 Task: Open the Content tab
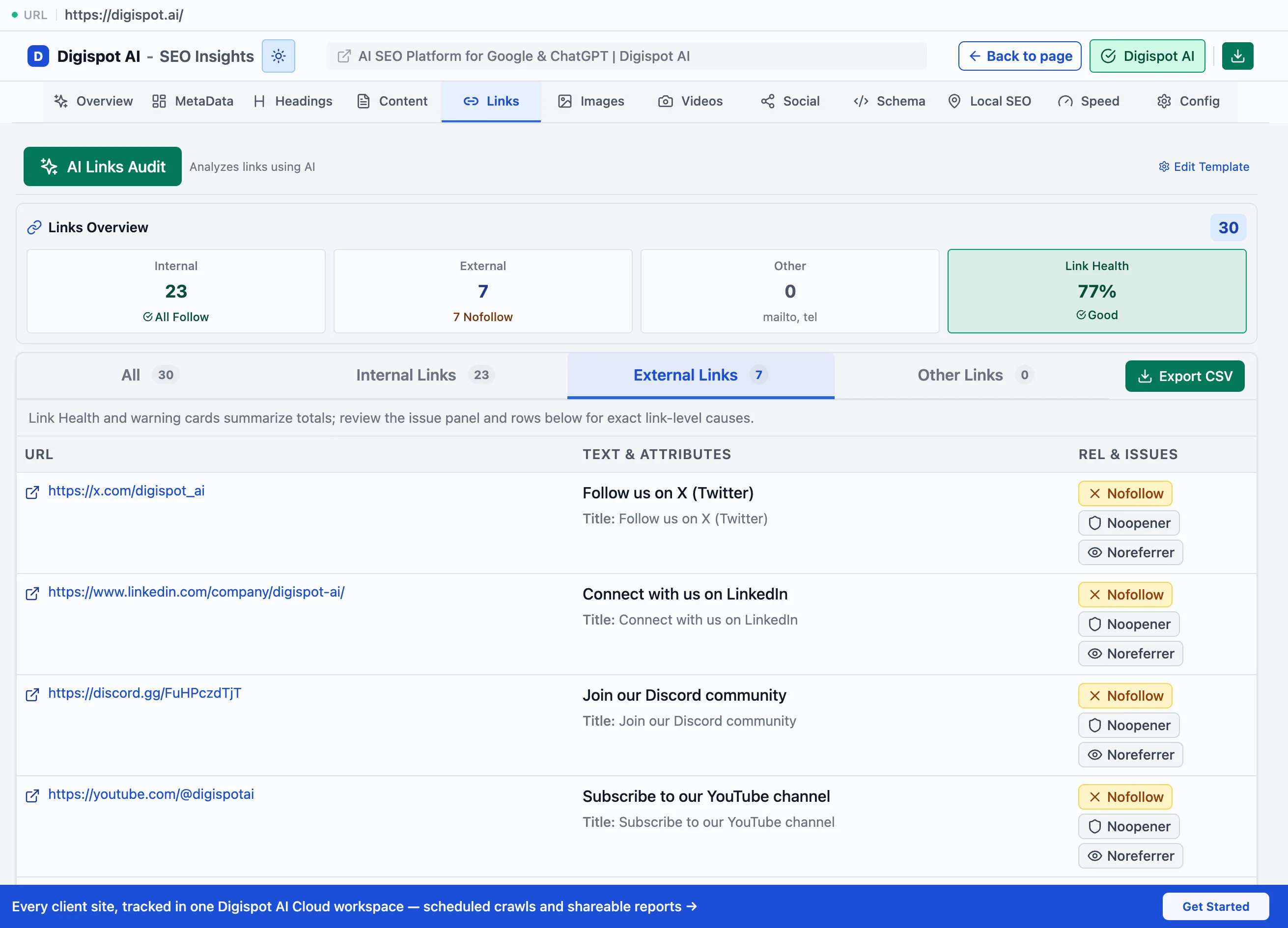coord(392,101)
